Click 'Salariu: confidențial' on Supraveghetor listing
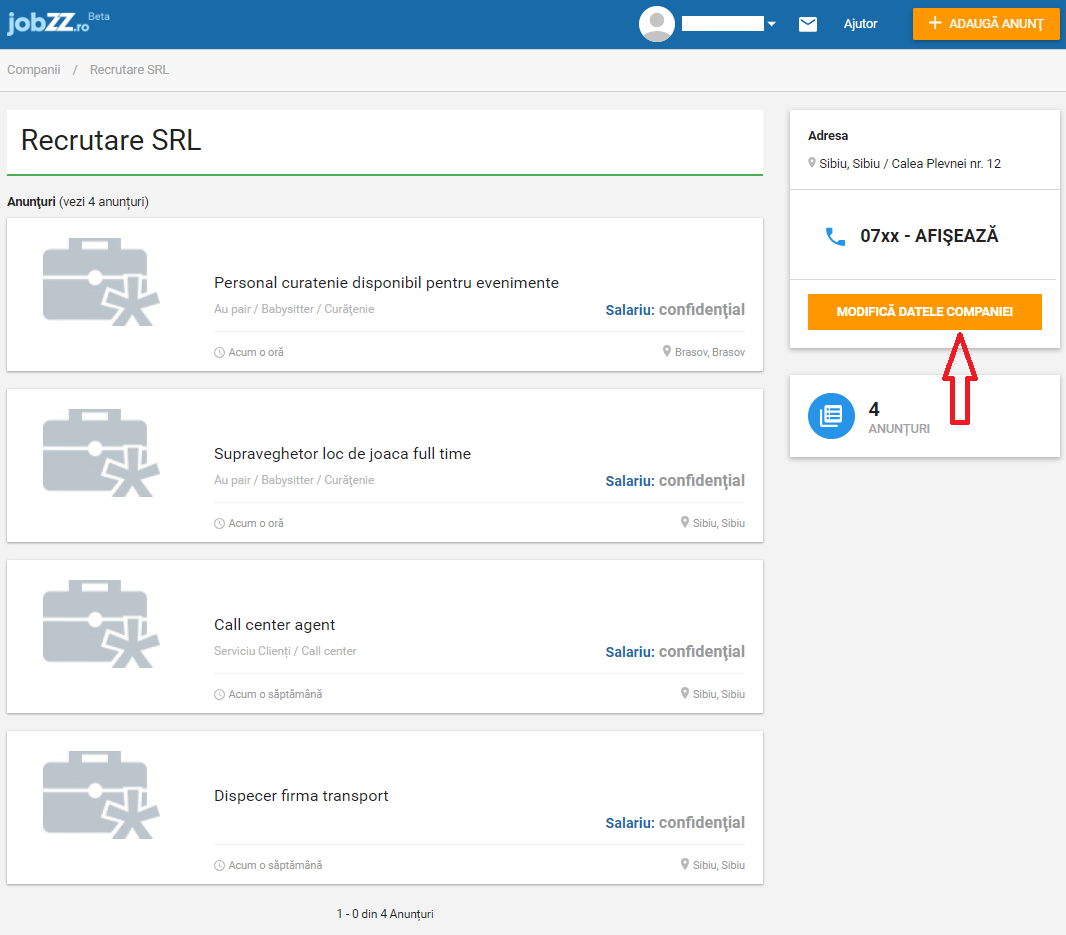Image resolution: width=1066 pixels, height=935 pixels. tap(675, 481)
